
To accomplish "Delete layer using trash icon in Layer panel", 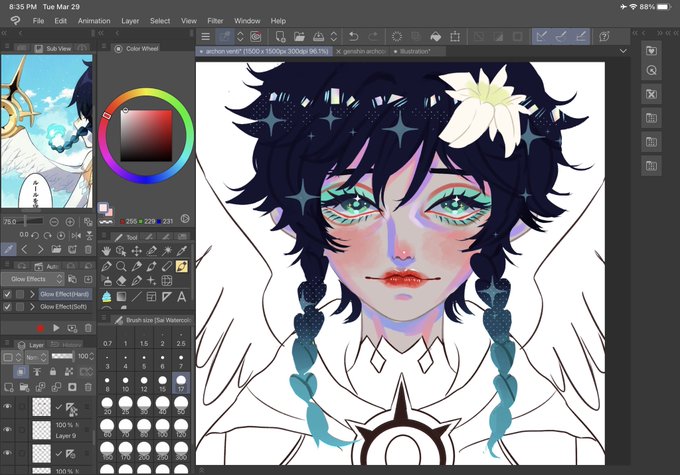I will point(88,387).
